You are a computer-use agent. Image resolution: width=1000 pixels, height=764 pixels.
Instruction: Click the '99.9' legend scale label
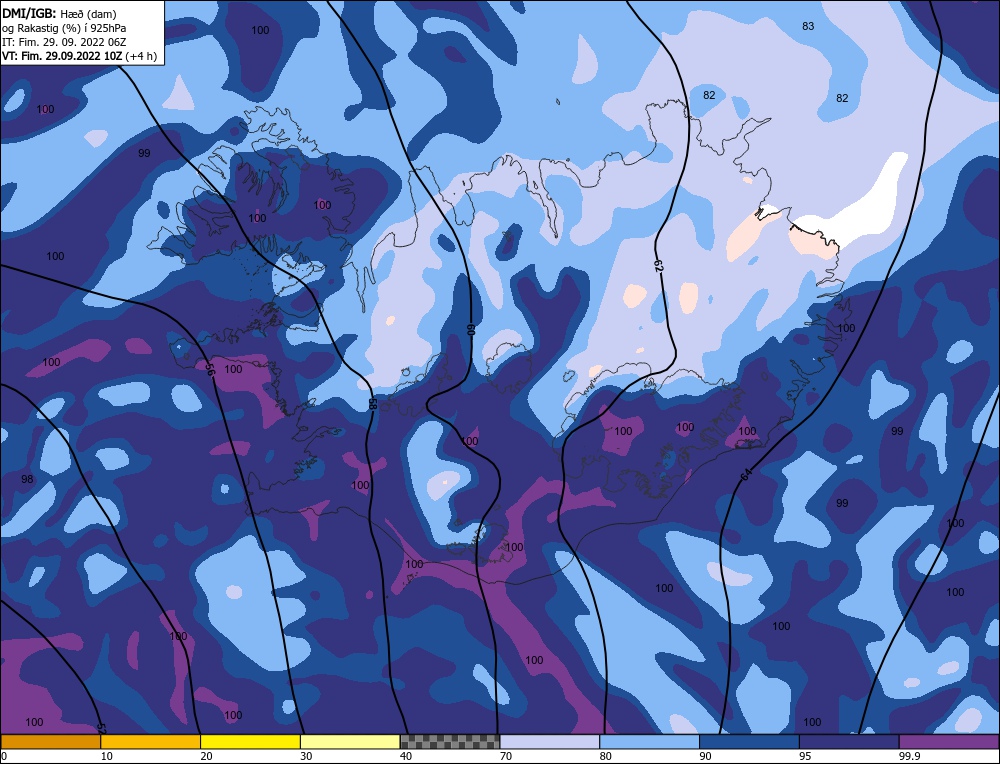click(x=909, y=756)
